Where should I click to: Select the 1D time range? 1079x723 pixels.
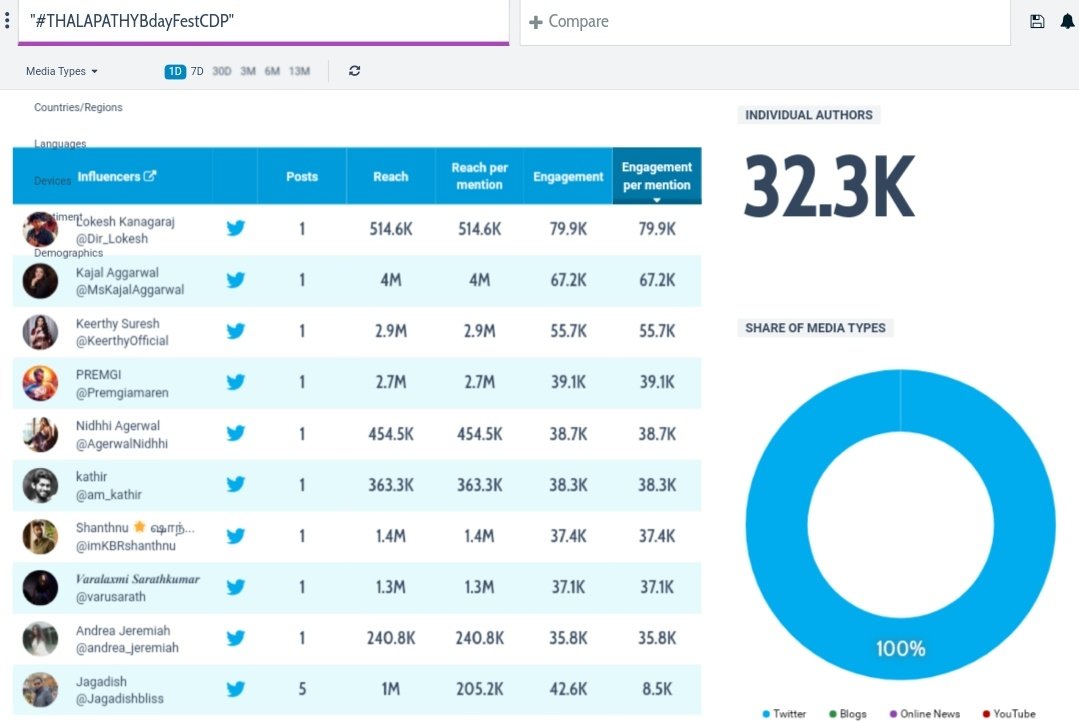click(175, 71)
